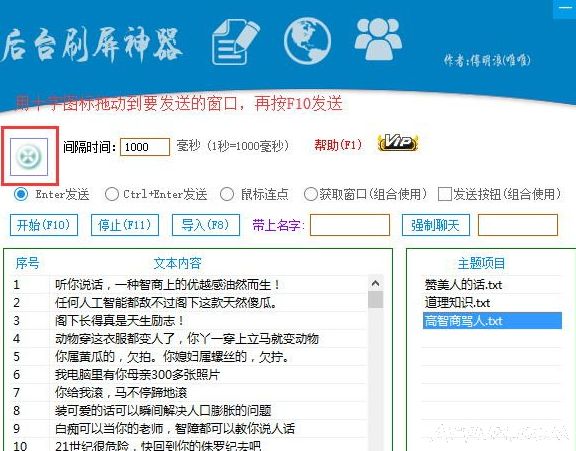Image resolution: width=576 pixels, height=451 pixels.
Task: Focus the 带上名字 name input field
Action: click(x=350, y=225)
